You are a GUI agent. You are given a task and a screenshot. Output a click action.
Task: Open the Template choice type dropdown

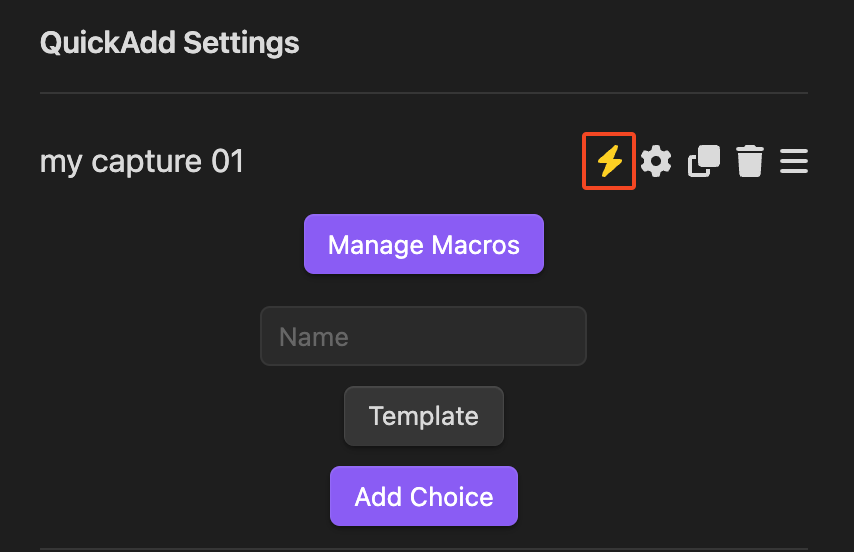pyautogui.click(x=424, y=416)
